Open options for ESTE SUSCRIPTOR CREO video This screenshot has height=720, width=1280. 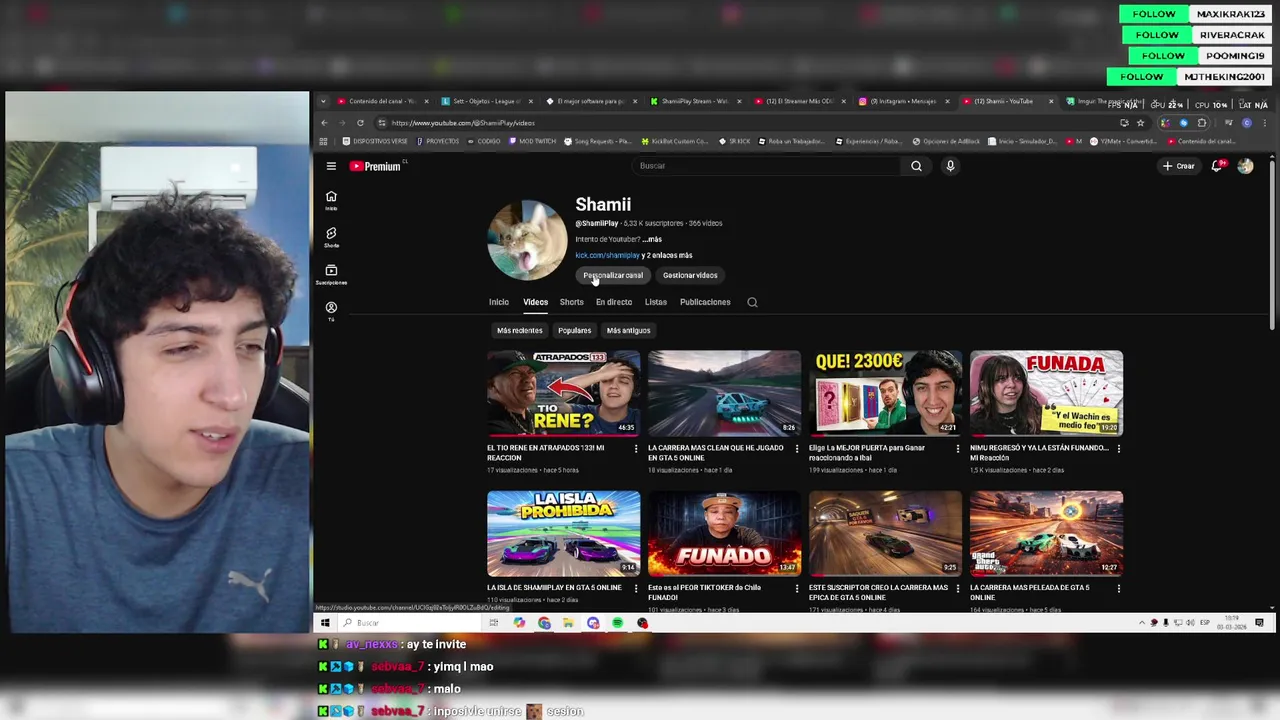coord(957,588)
